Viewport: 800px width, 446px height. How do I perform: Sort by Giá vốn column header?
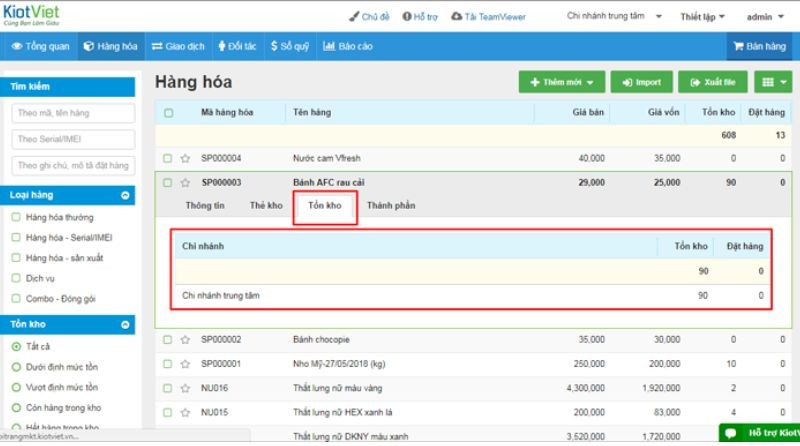pos(663,112)
